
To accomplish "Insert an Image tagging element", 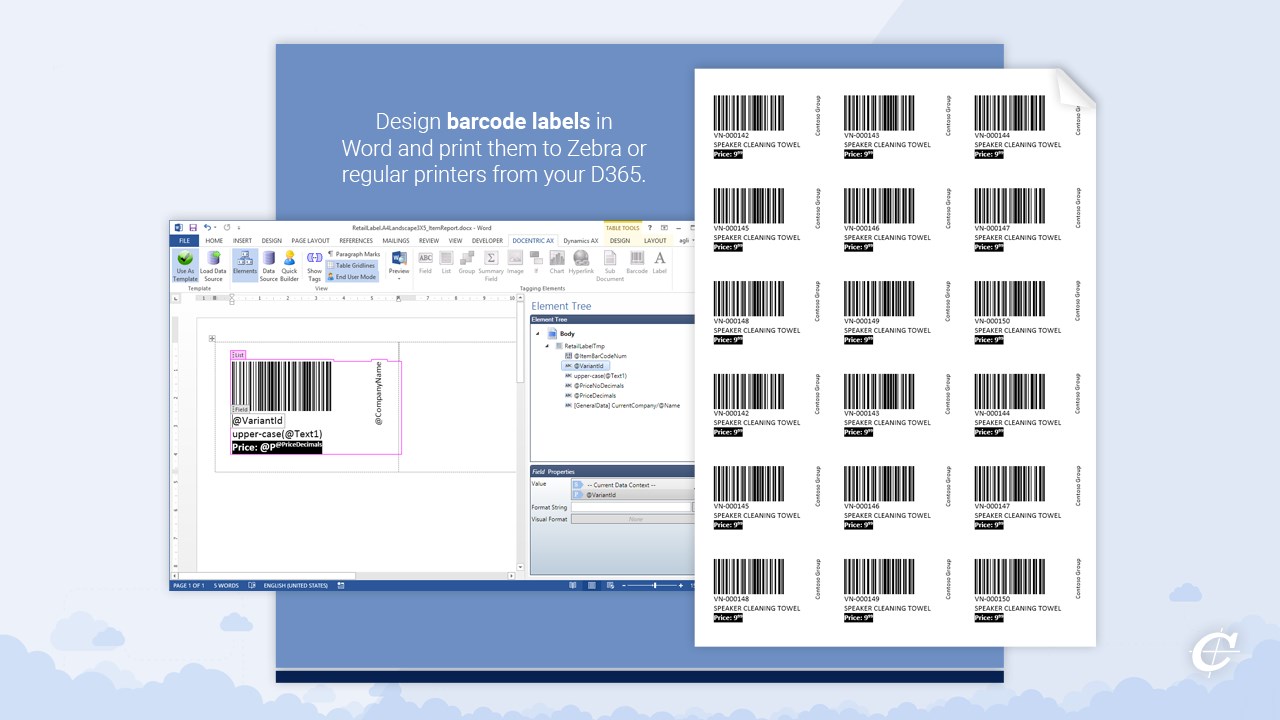I will [516, 262].
